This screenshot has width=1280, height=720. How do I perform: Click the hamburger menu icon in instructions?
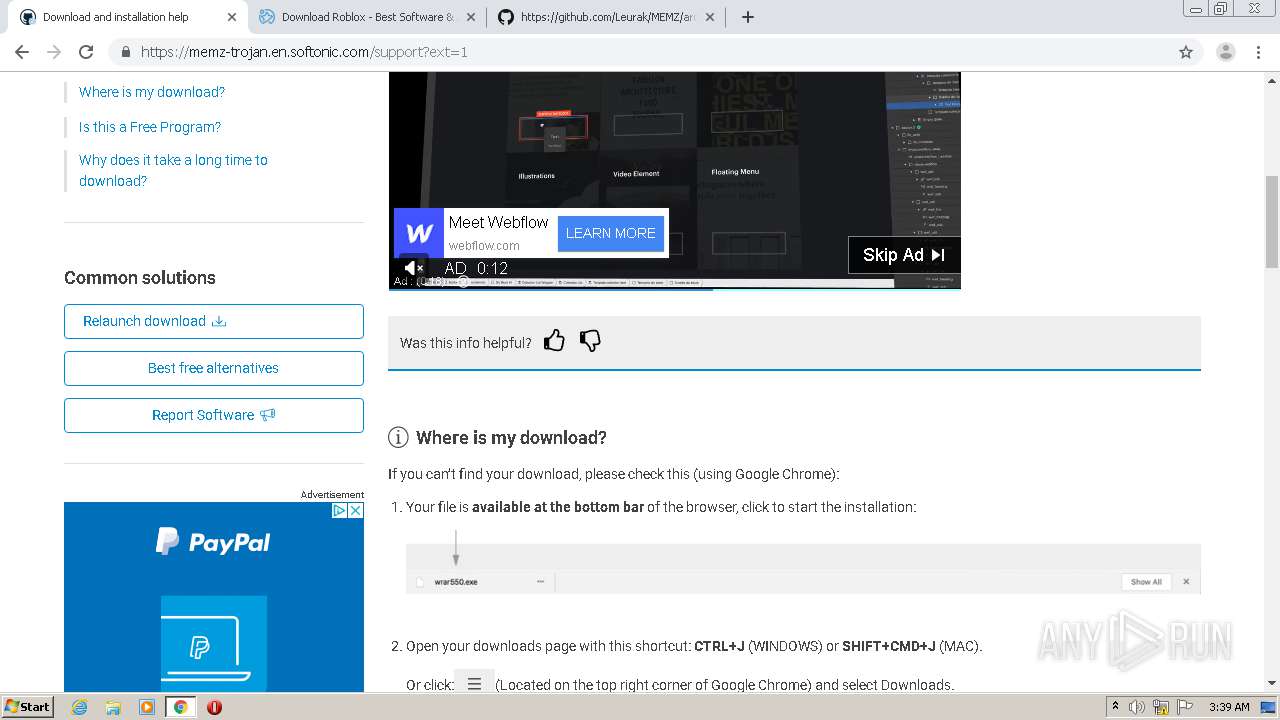(x=474, y=684)
